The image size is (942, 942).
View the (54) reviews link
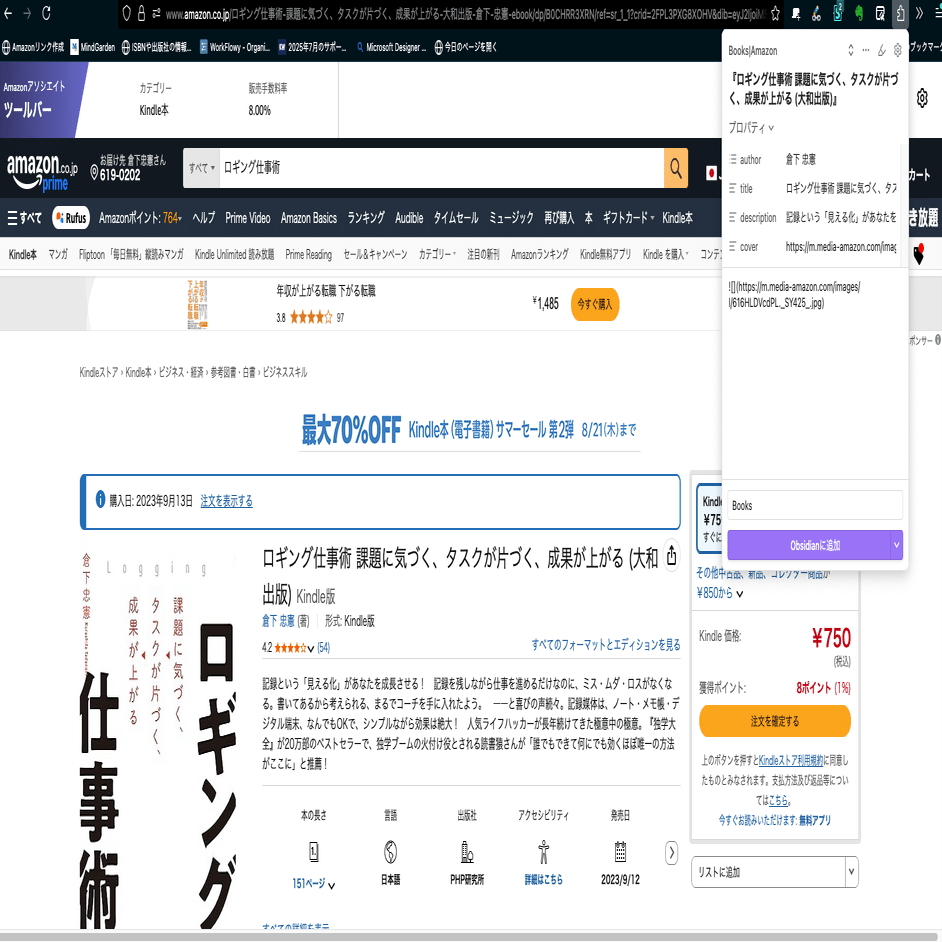(324, 648)
